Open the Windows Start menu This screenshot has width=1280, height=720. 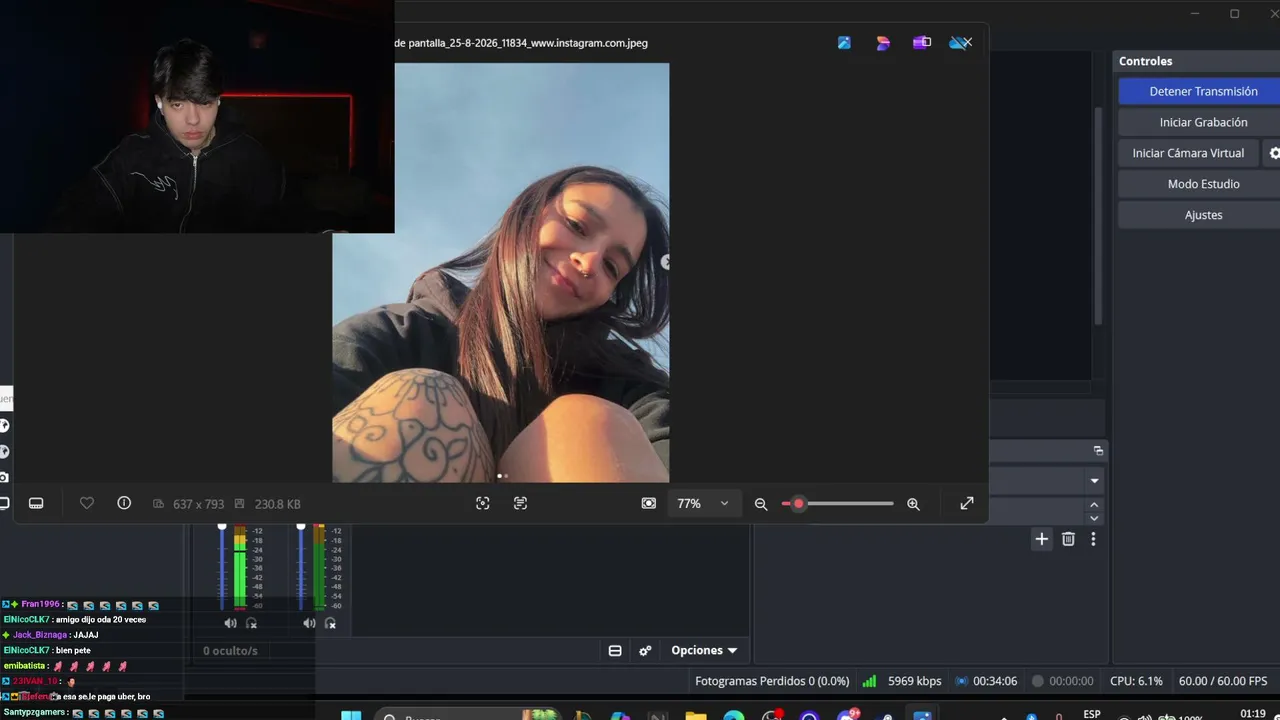(351, 715)
